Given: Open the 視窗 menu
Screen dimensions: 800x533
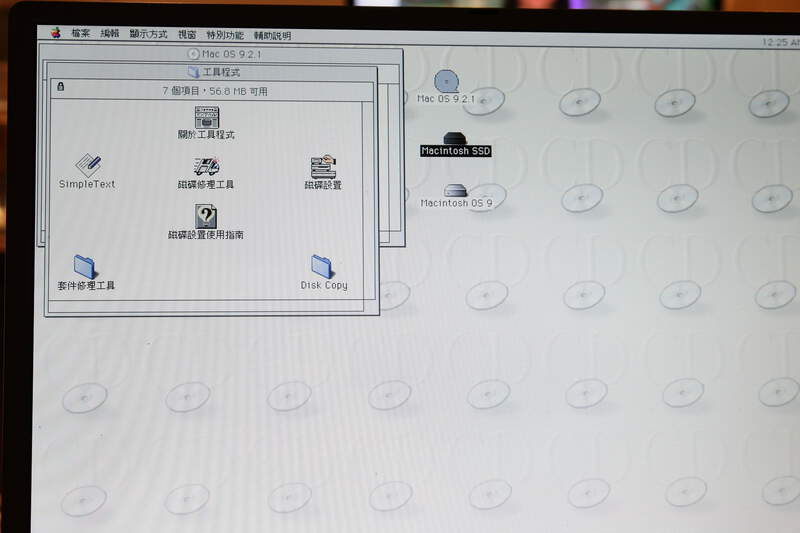Looking at the screenshot, I should coord(187,35).
